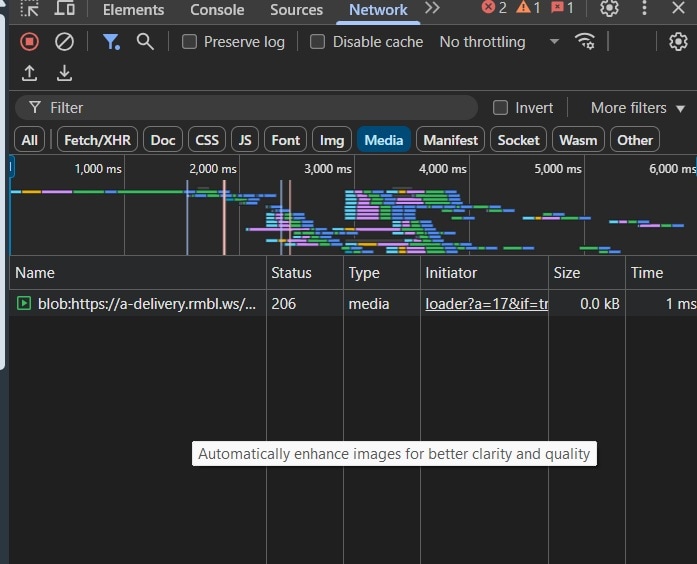Viewport: 697px width, 564px height.
Task: Toggle the Media type filter
Action: pos(384,140)
